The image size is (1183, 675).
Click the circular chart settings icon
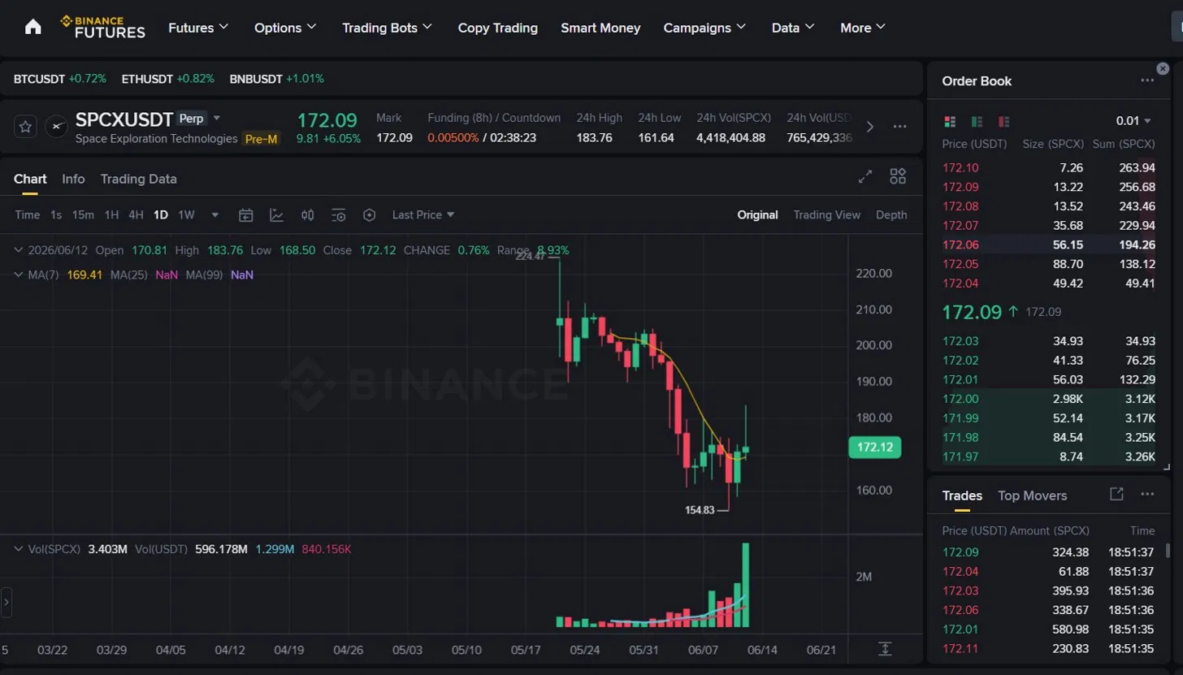coord(369,215)
